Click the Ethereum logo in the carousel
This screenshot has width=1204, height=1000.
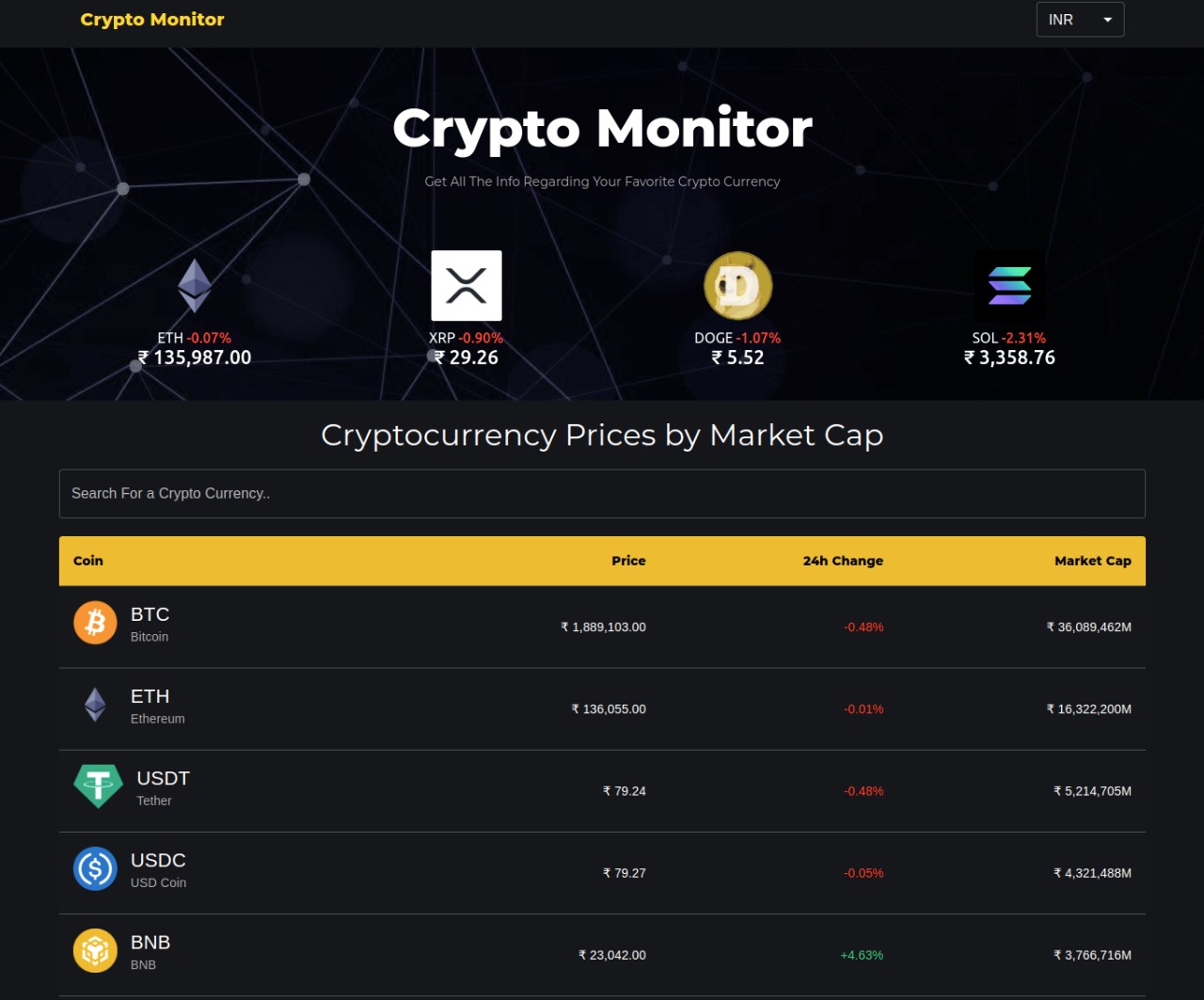click(x=195, y=286)
